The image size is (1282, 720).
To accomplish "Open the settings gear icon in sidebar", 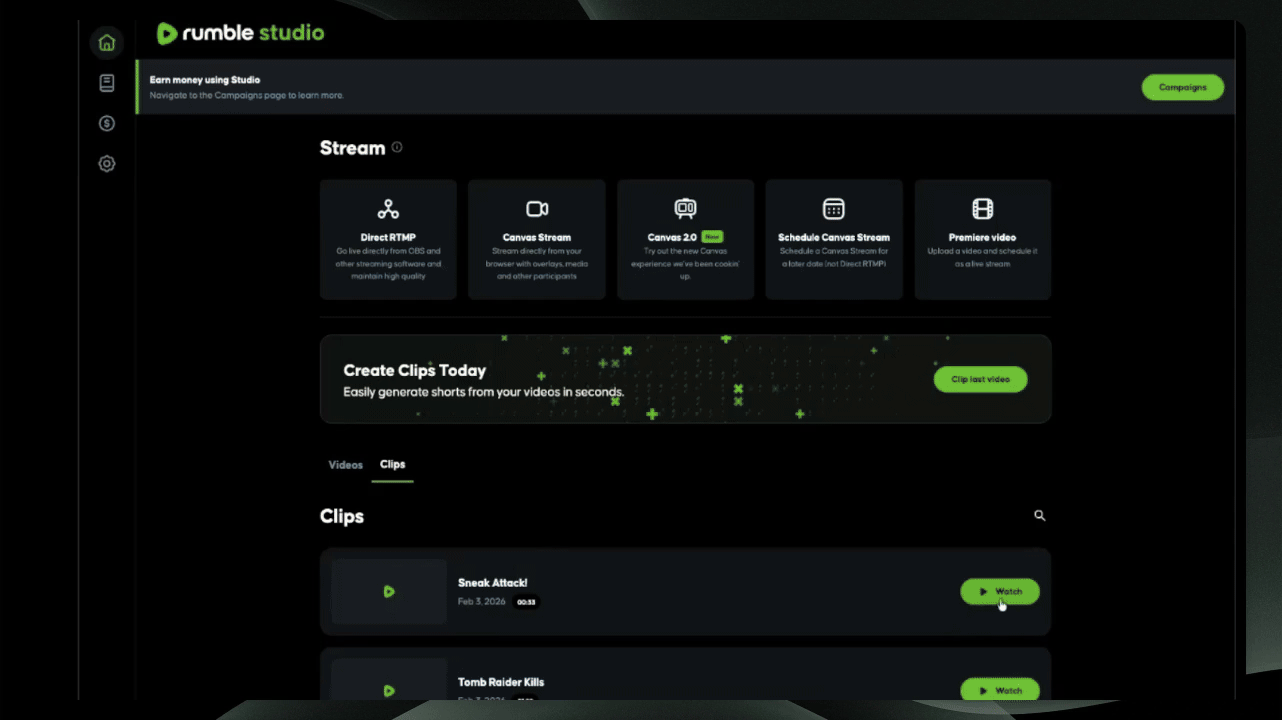I will click(107, 163).
